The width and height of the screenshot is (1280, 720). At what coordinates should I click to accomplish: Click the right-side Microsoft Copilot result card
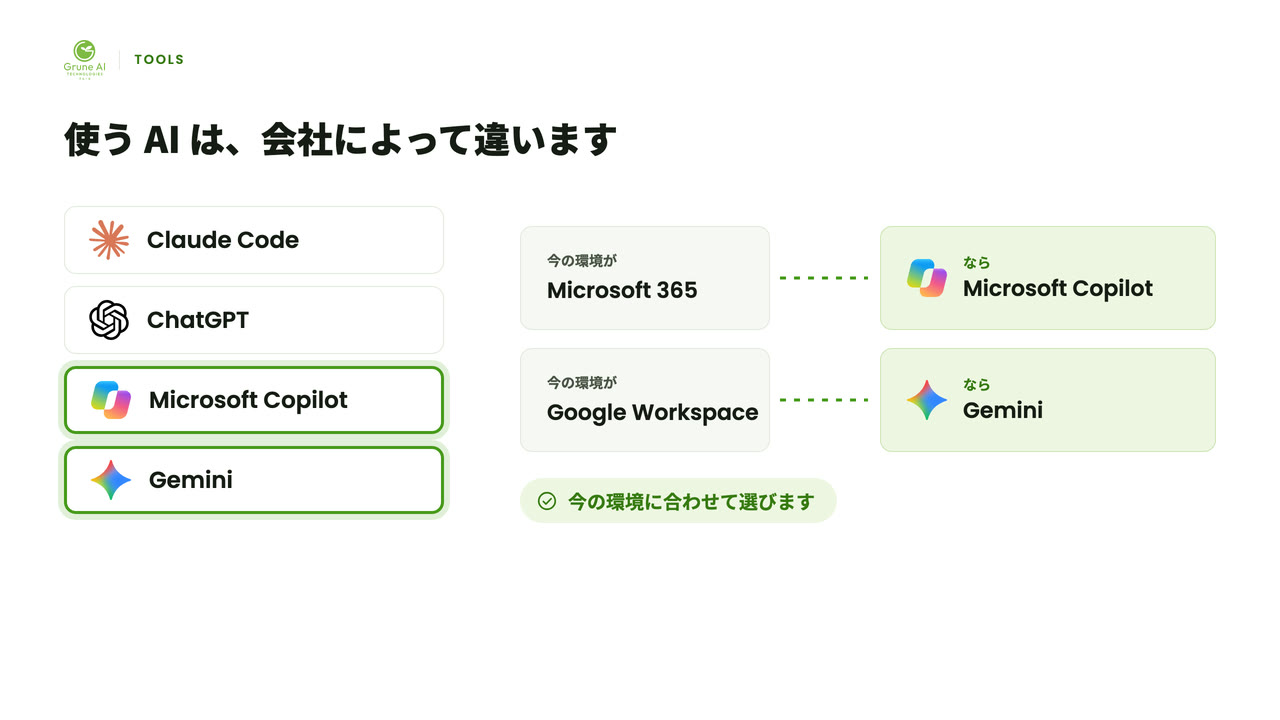click(x=1048, y=278)
